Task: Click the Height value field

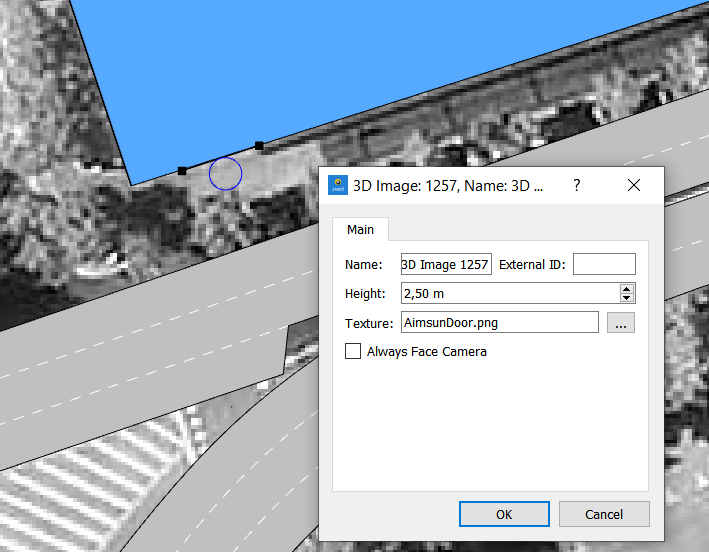Action: [509, 293]
